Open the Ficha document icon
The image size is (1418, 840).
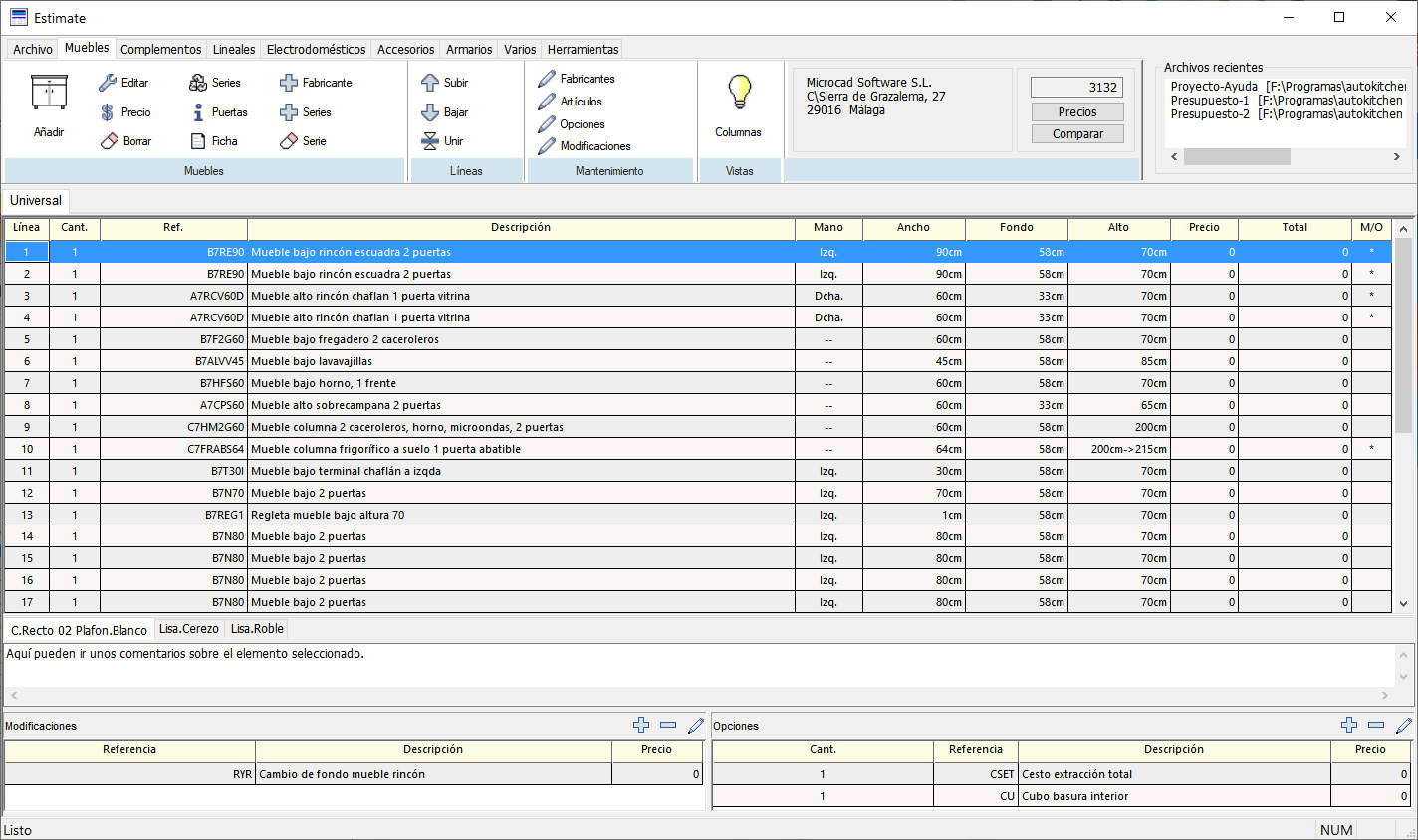(198, 141)
